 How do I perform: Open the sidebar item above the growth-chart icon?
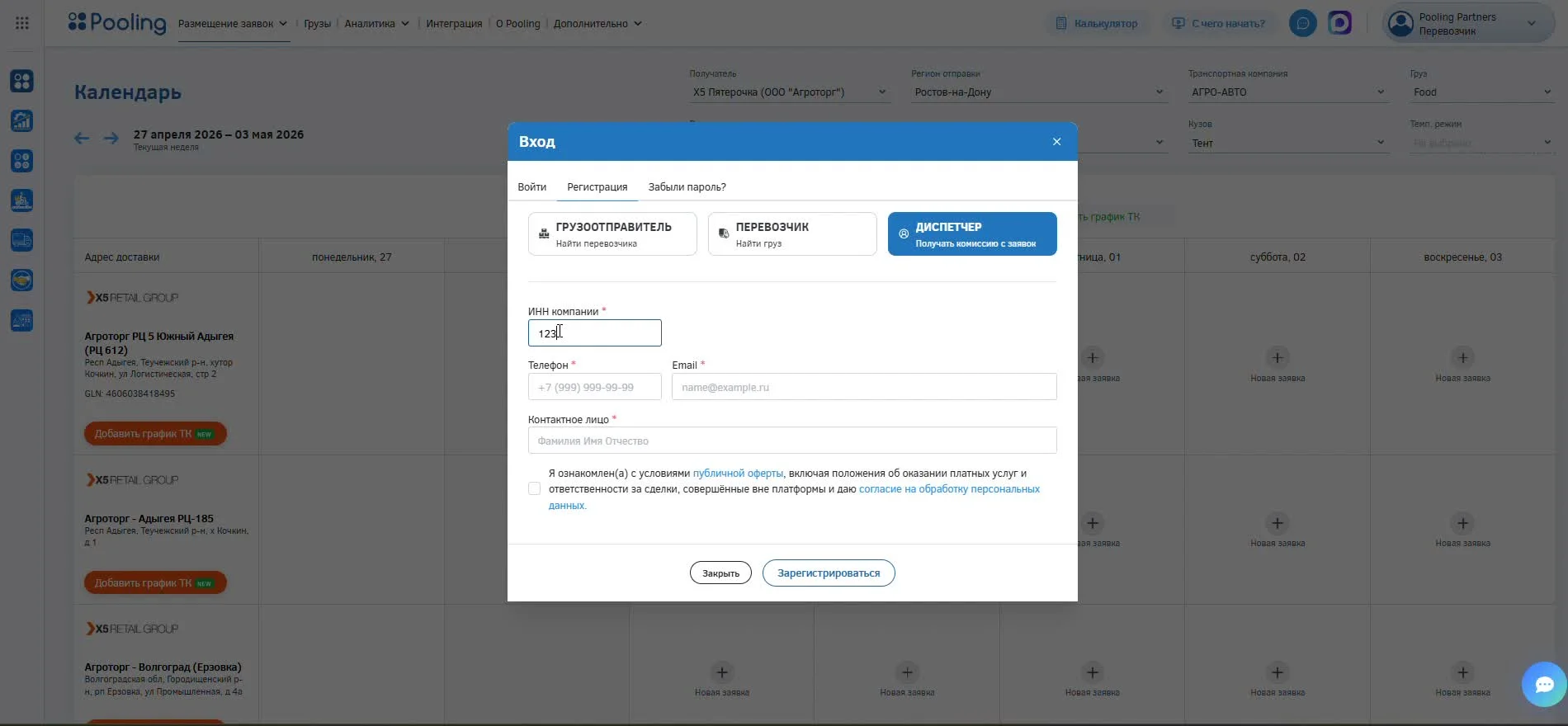coord(22,81)
